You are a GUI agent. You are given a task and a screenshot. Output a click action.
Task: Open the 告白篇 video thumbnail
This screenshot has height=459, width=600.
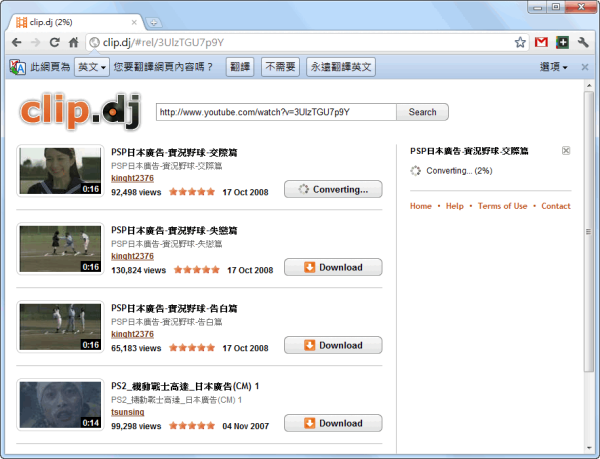point(60,327)
